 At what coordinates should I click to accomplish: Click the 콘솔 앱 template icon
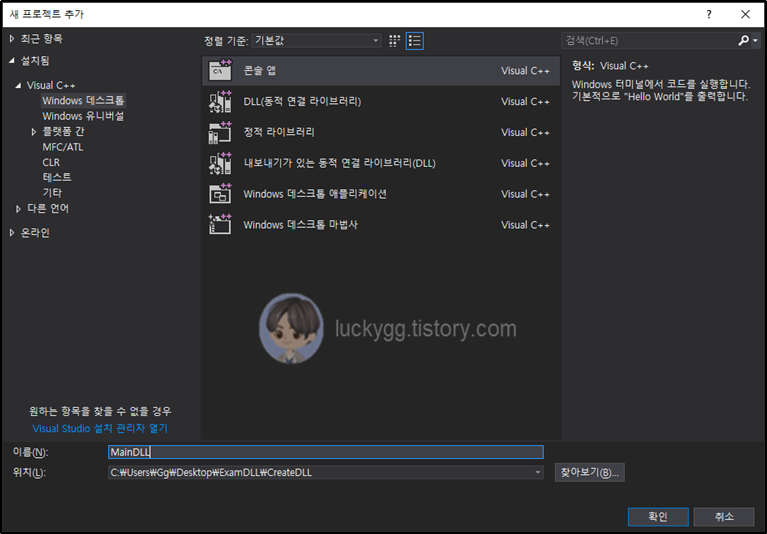(x=220, y=70)
